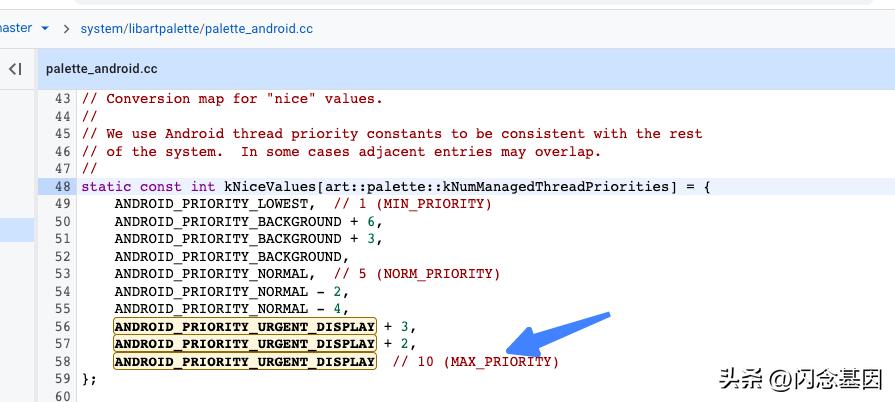Viewport: 895px width, 402px height.
Task: Click kNumManagedThreadPriorities symbol
Action: pos(553,186)
